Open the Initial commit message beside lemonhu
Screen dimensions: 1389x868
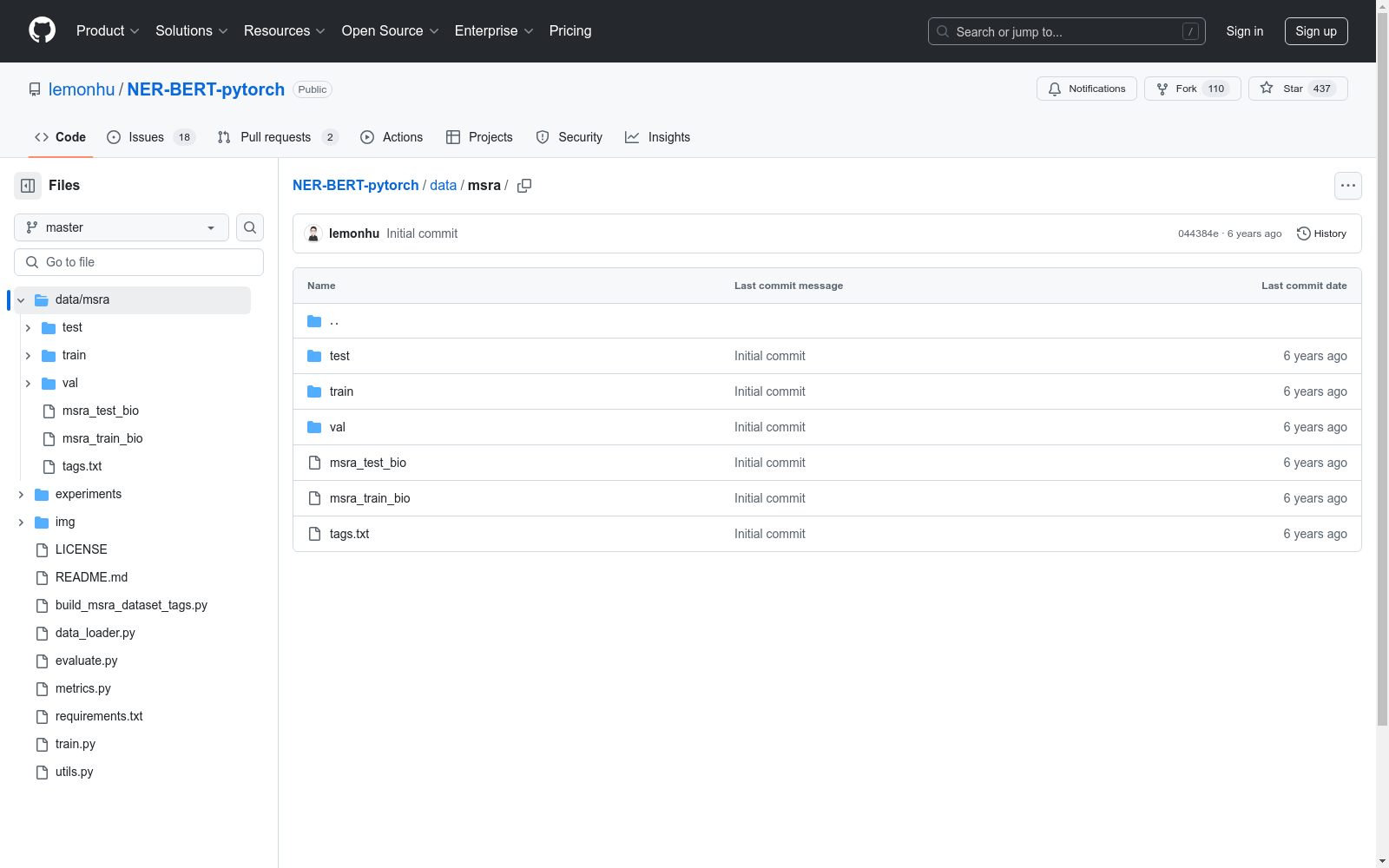click(x=422, y=233)
